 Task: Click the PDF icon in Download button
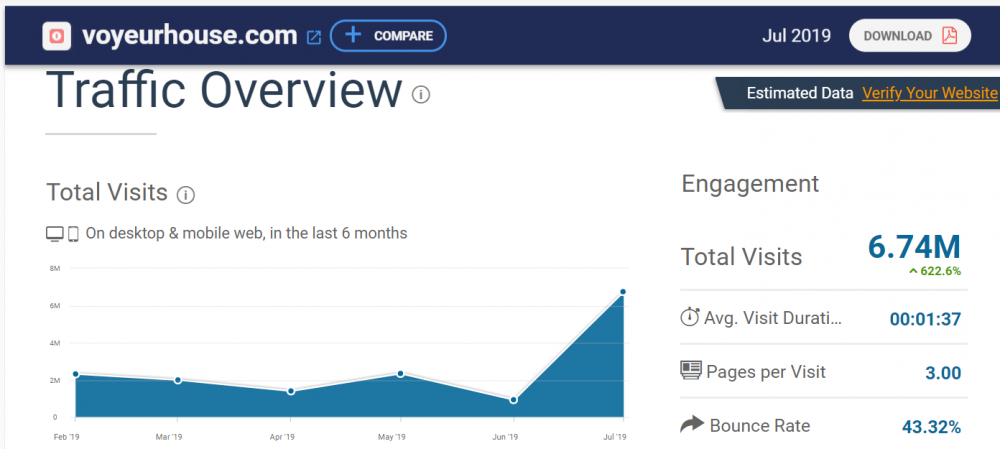948,36
